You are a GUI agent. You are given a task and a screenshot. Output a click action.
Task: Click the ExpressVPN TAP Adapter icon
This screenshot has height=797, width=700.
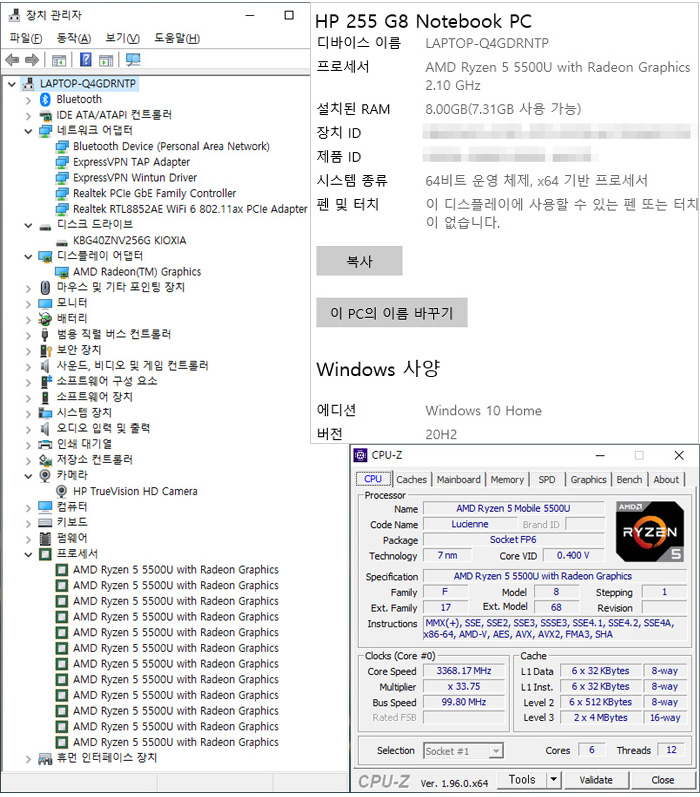coord(62,162)
